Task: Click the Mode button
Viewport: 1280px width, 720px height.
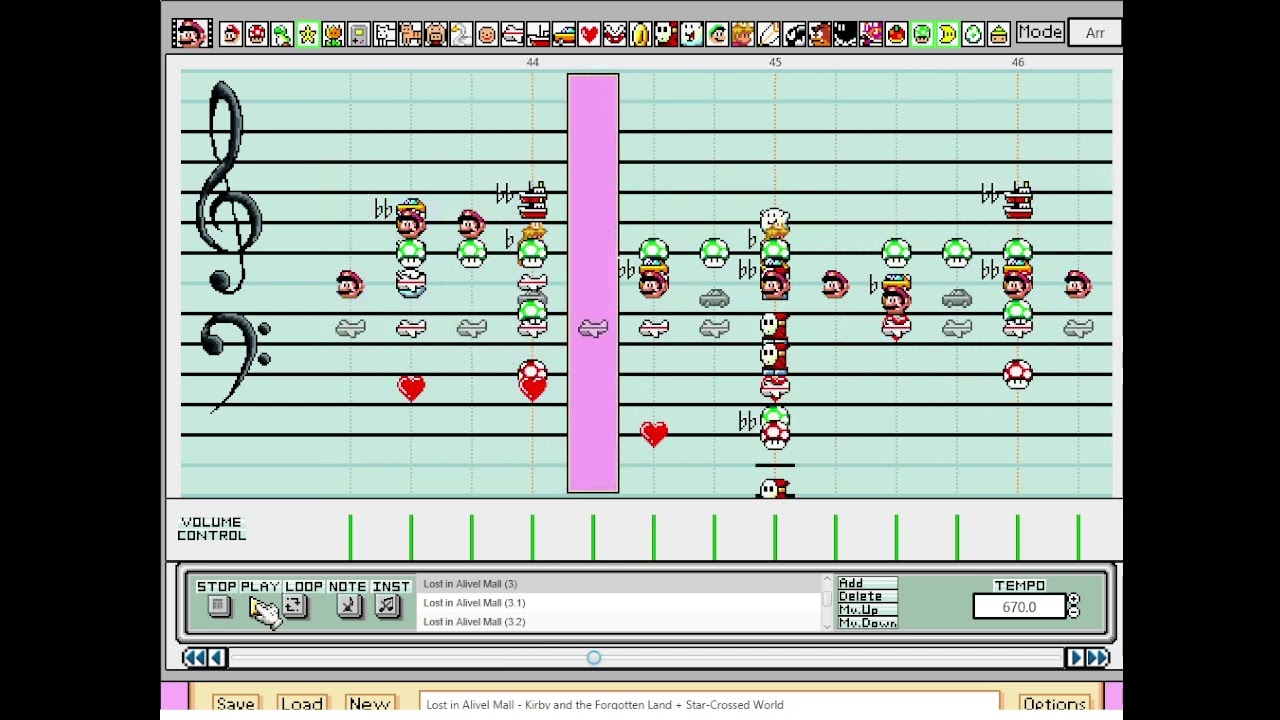Action: (x=1040, y=32)
